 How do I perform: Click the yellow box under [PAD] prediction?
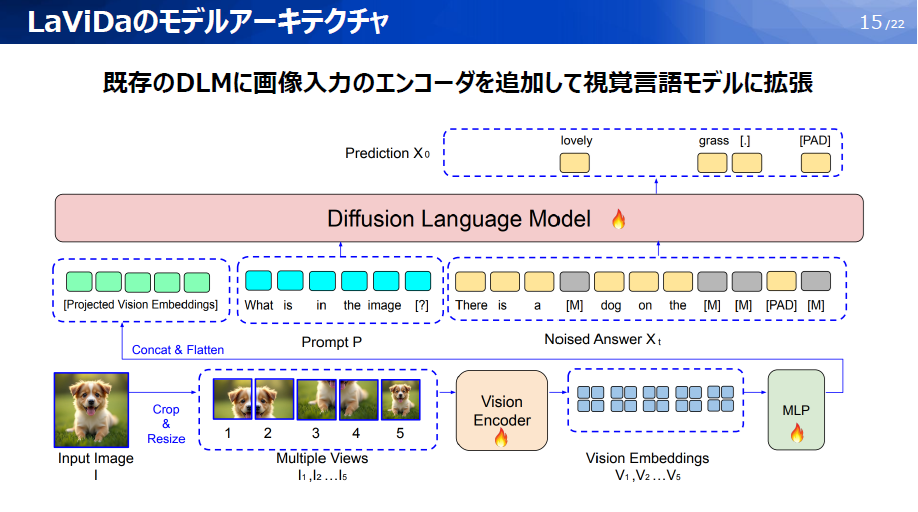tap(816, 163)
